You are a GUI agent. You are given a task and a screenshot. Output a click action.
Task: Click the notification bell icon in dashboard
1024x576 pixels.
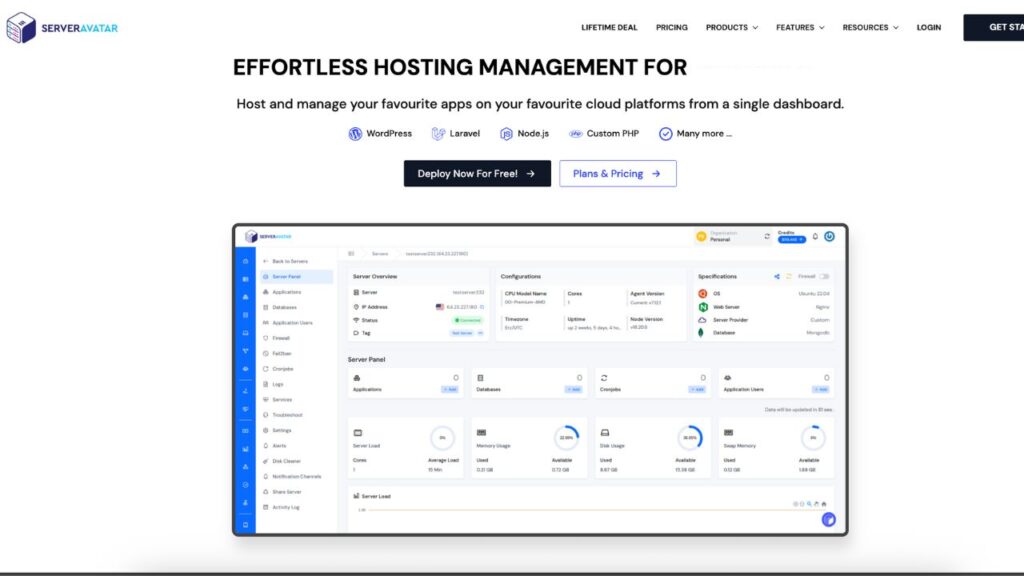tap(815, 237)
